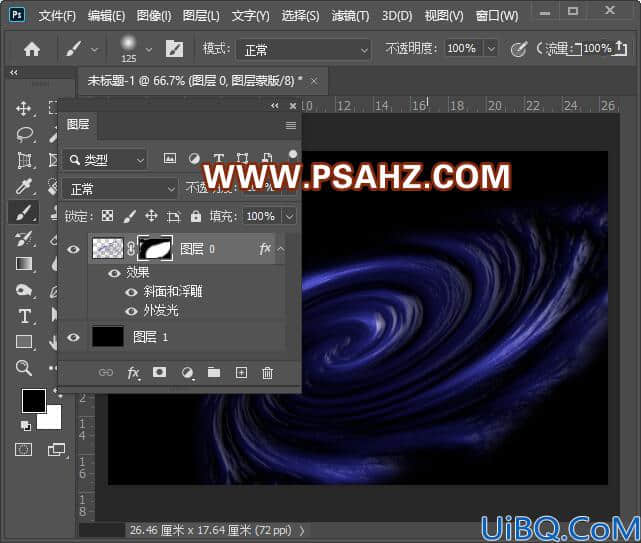The width and height of the screenshot is (641, 543).
Task: Toggle lock all
Action: coord(196,216)
